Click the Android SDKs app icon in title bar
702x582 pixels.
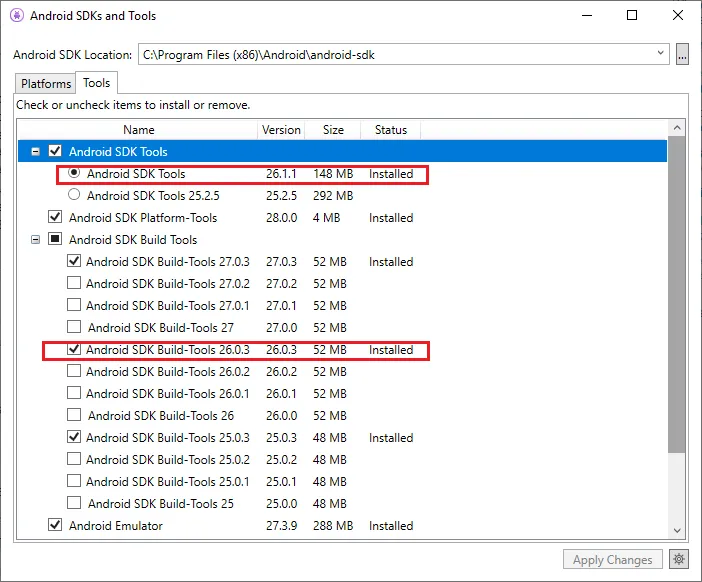[x=17, y=16]
